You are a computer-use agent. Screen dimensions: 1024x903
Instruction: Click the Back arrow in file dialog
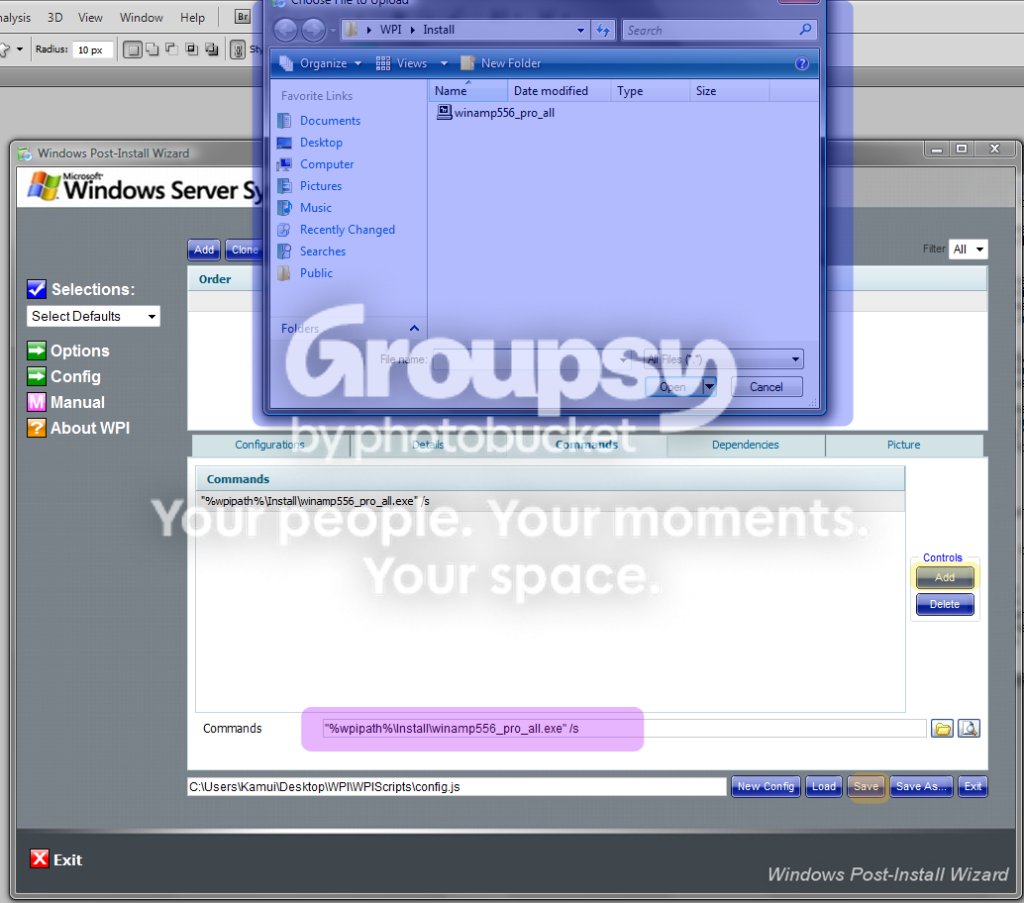[285, 29]
